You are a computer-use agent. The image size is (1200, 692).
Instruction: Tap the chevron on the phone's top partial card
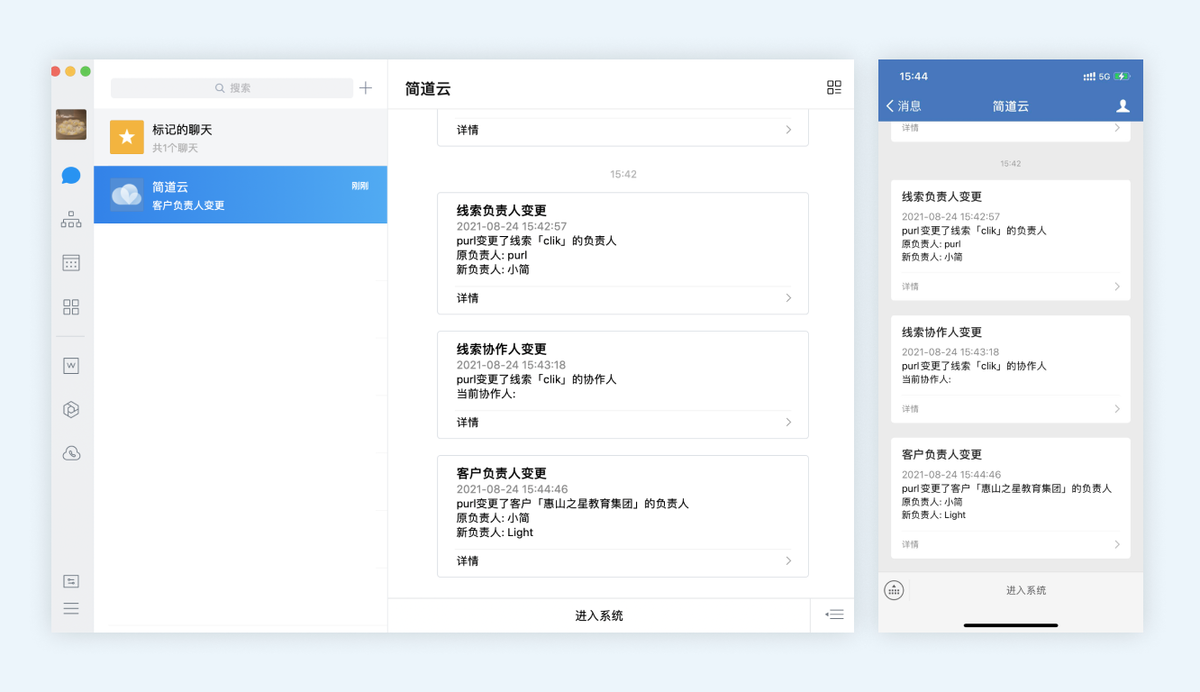click(x=1117, y=128)
